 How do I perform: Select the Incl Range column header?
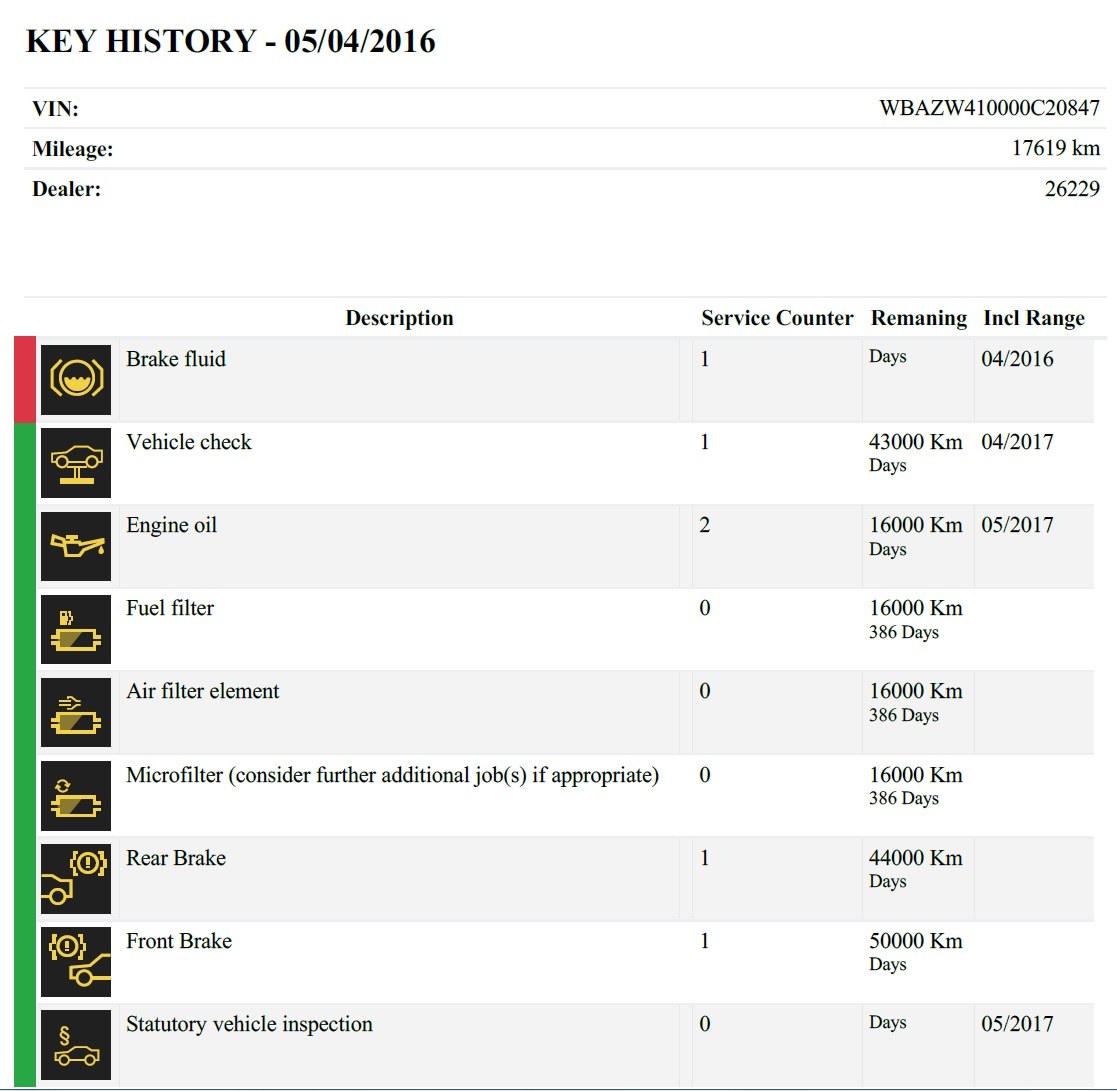(1034, 318)
